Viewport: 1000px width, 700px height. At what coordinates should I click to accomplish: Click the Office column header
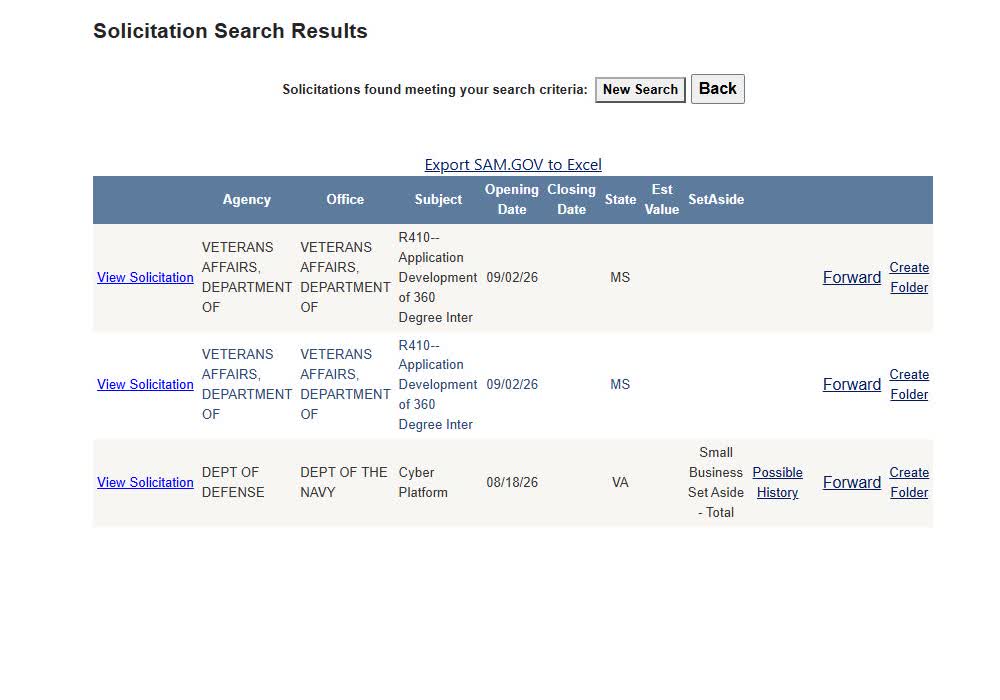click(x=345, y=200)
